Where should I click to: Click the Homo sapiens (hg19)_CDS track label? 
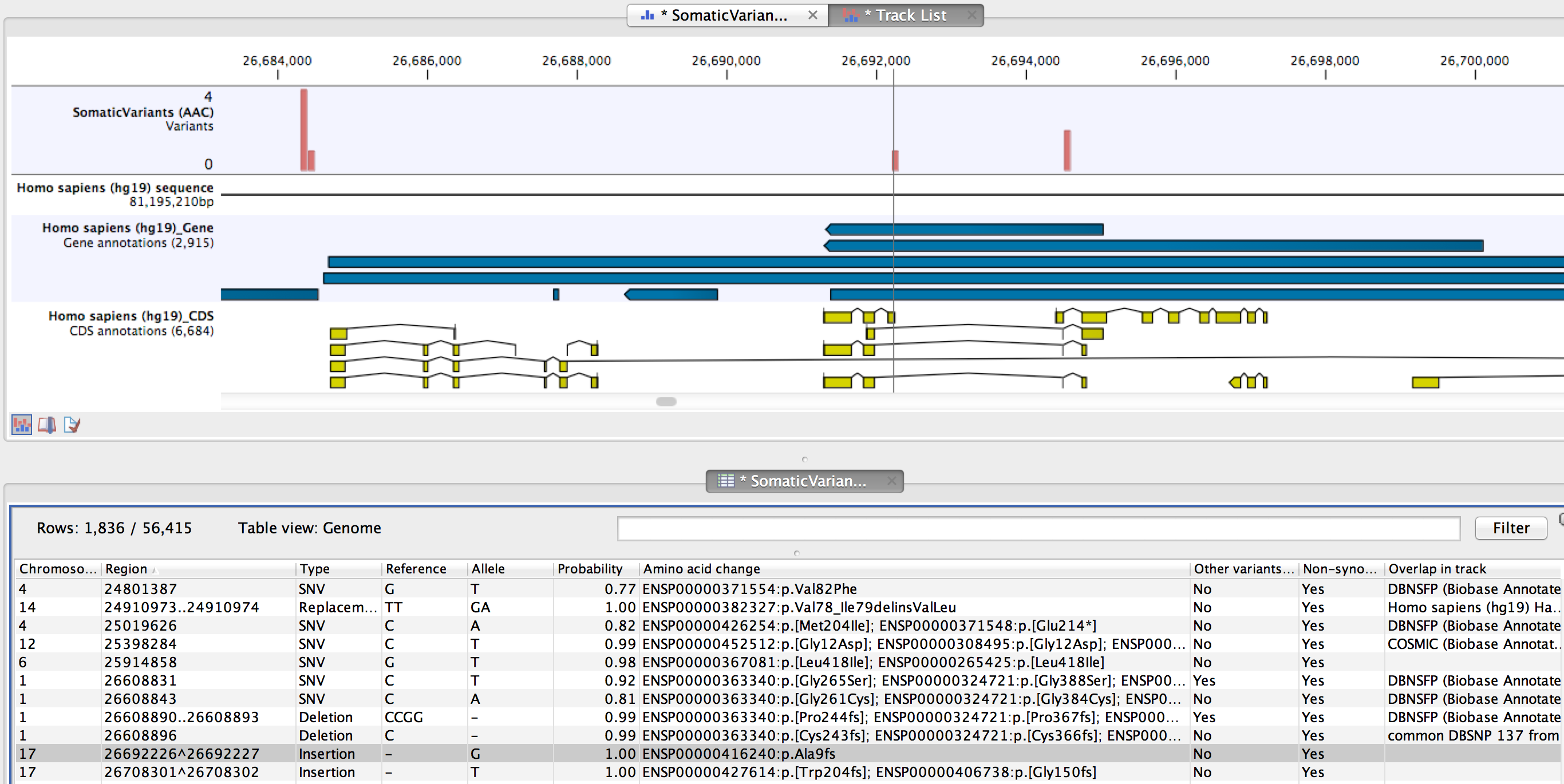[131, 316]
